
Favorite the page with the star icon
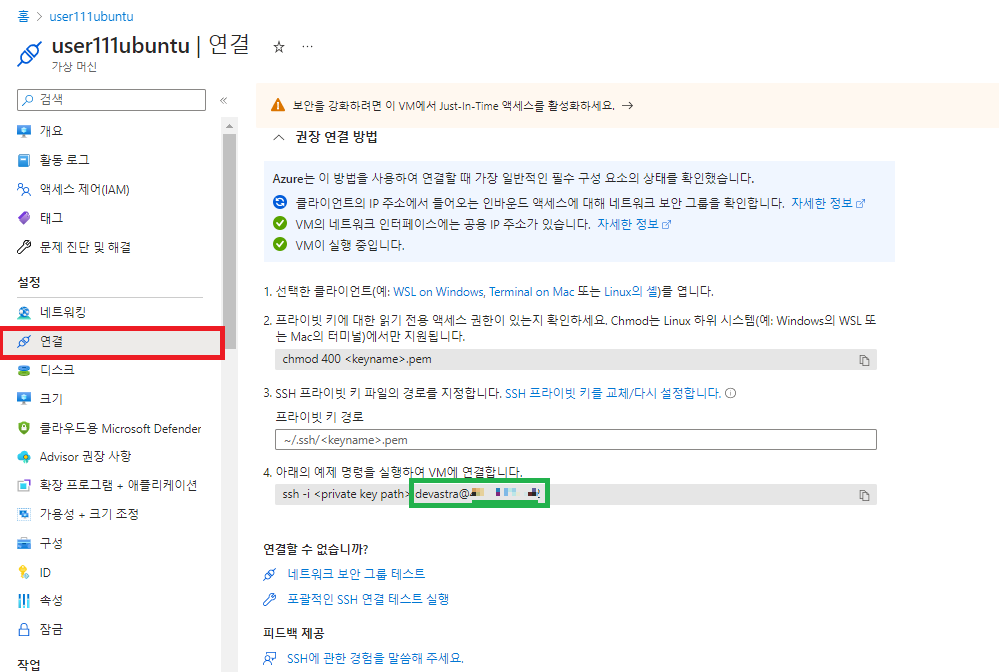[278, 46]
